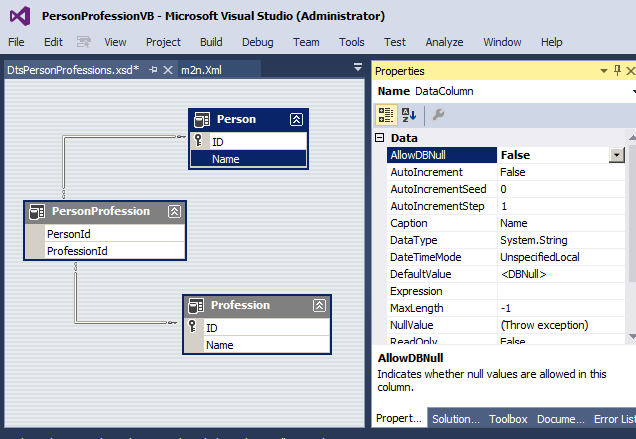Click the Profession table icon
Image resolution: width=636 pixels, height=439 pixels.
click(x=196, y=306)
